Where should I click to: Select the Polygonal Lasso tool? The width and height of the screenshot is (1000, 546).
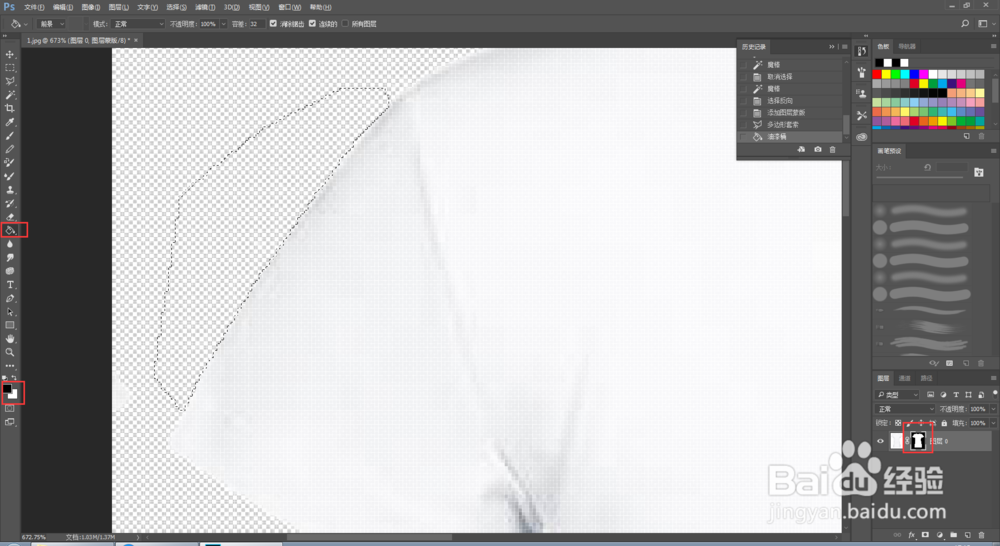(10, 81)
